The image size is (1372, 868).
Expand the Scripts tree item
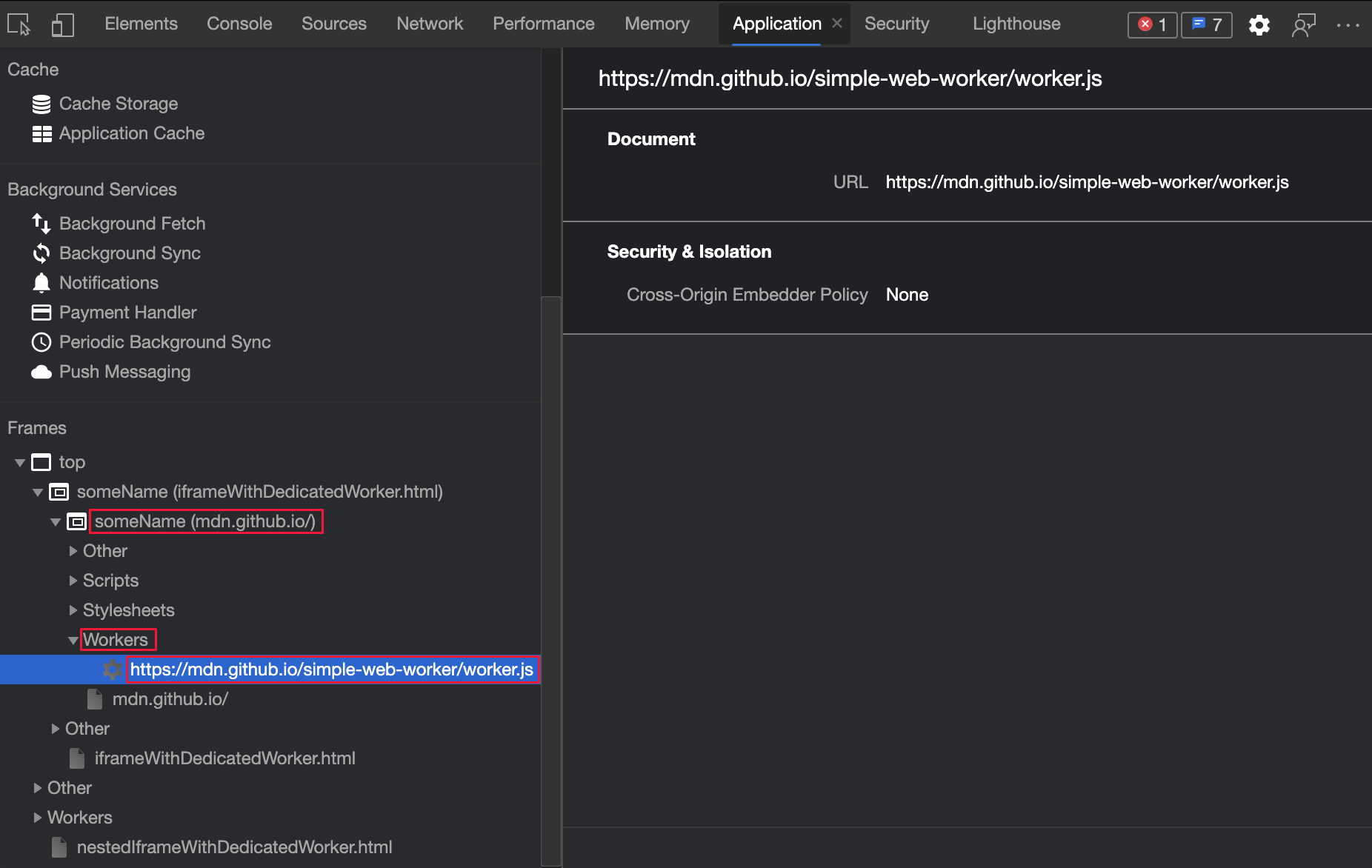(x=73, y=580)
